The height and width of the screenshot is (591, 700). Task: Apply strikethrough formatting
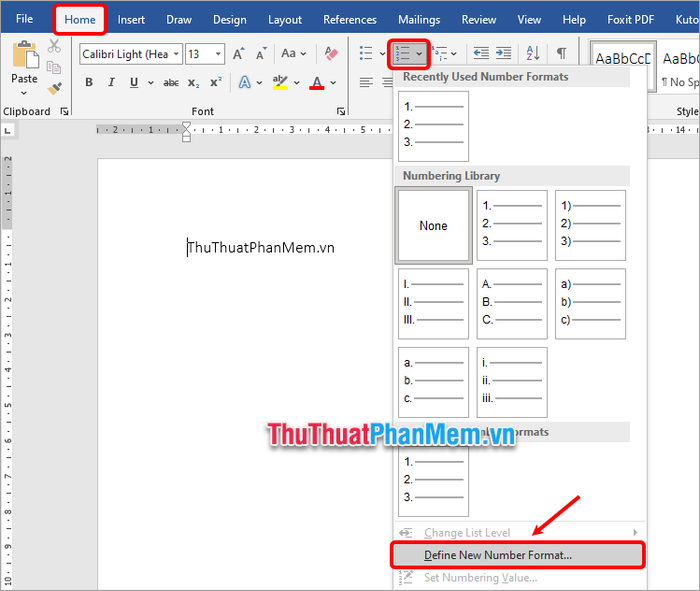(x=171, y=83)
